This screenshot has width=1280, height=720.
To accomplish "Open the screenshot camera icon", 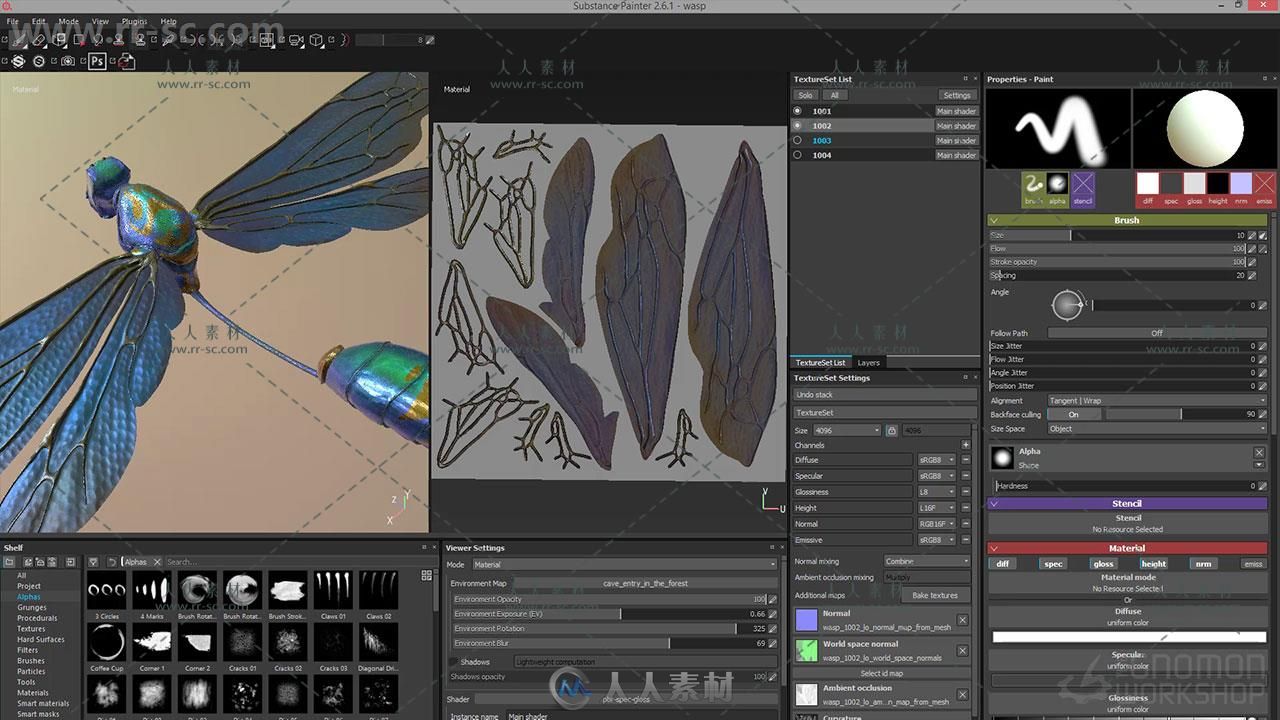I will 68,61.
